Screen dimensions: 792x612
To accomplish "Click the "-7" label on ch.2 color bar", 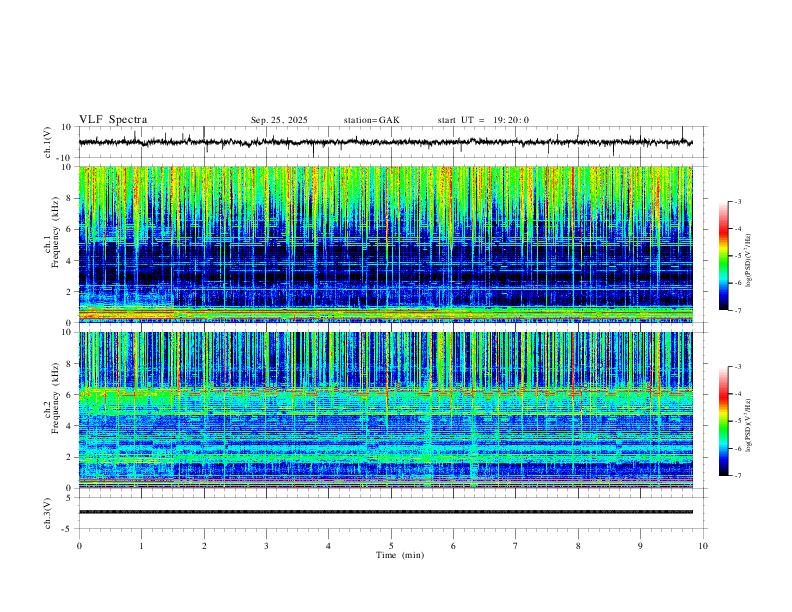I will point(737,475).
